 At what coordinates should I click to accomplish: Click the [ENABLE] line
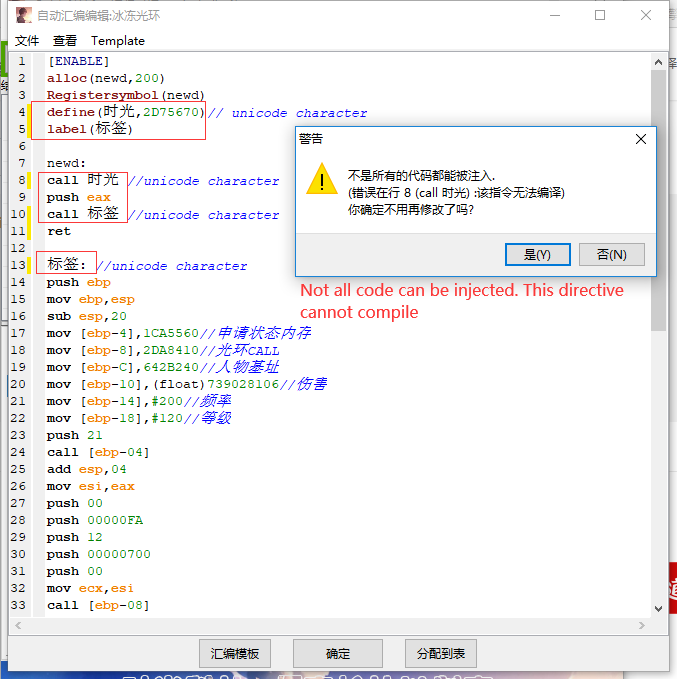(78, 61)
